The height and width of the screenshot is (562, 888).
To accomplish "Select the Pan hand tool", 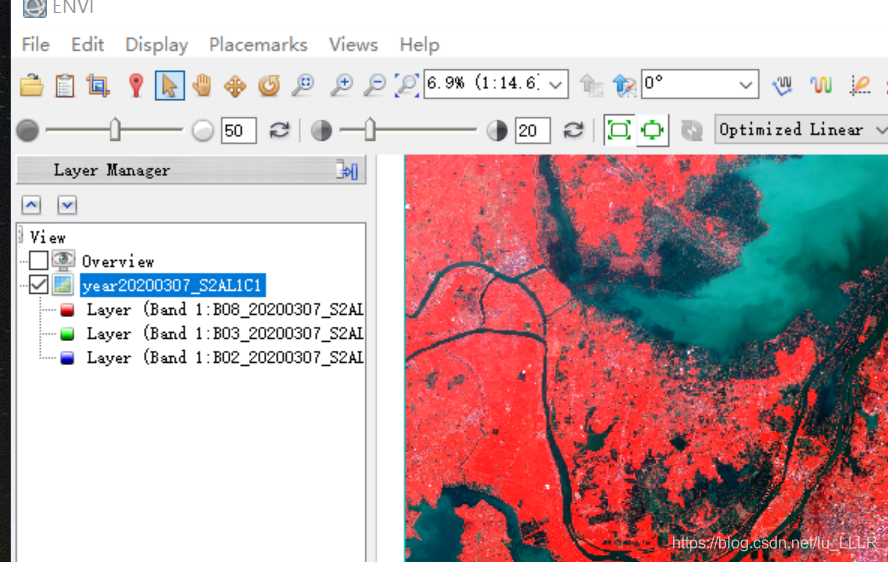I will (x=202, y=86).
